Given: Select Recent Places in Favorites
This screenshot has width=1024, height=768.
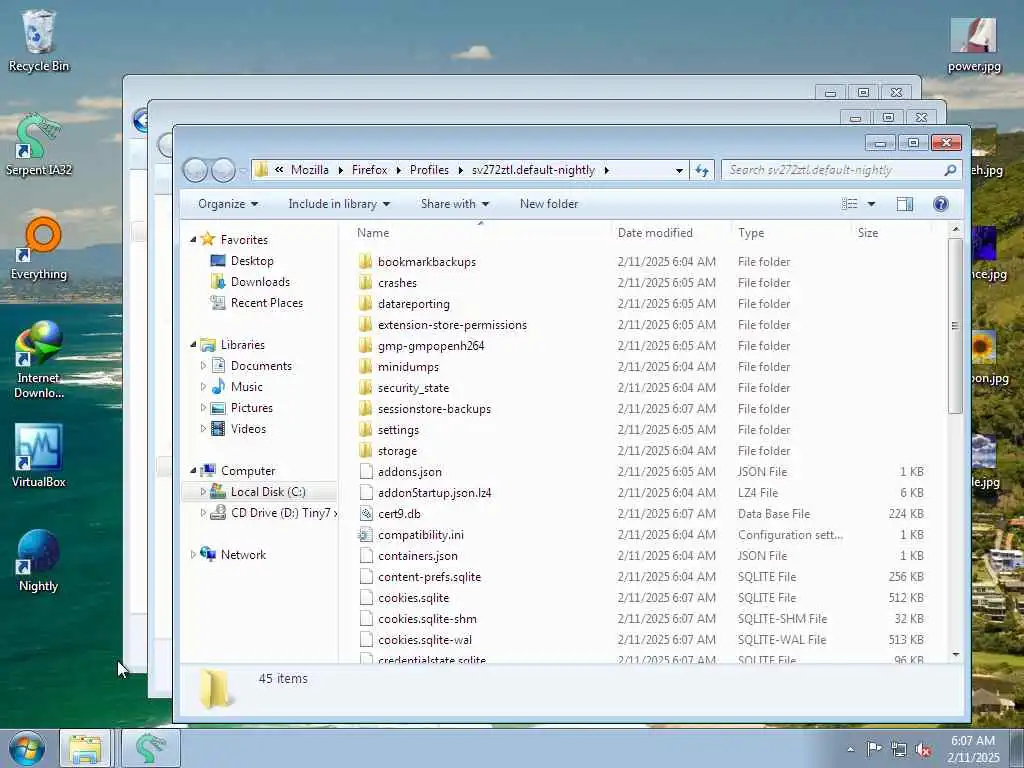Looking at the screenshot, I should [x=266, y=302].
